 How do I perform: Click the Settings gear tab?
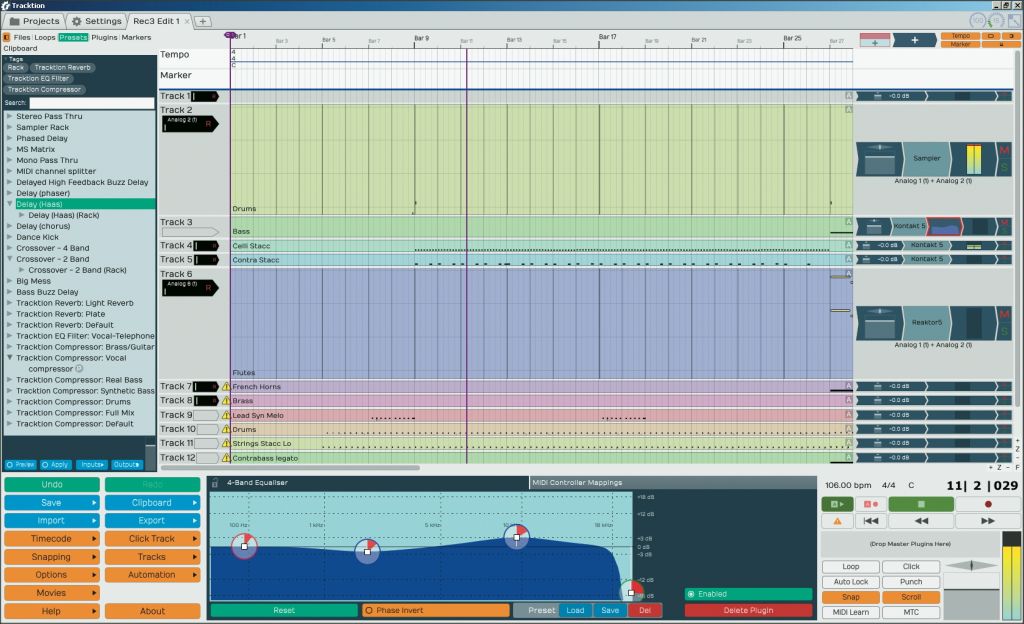tap(96, 21)
